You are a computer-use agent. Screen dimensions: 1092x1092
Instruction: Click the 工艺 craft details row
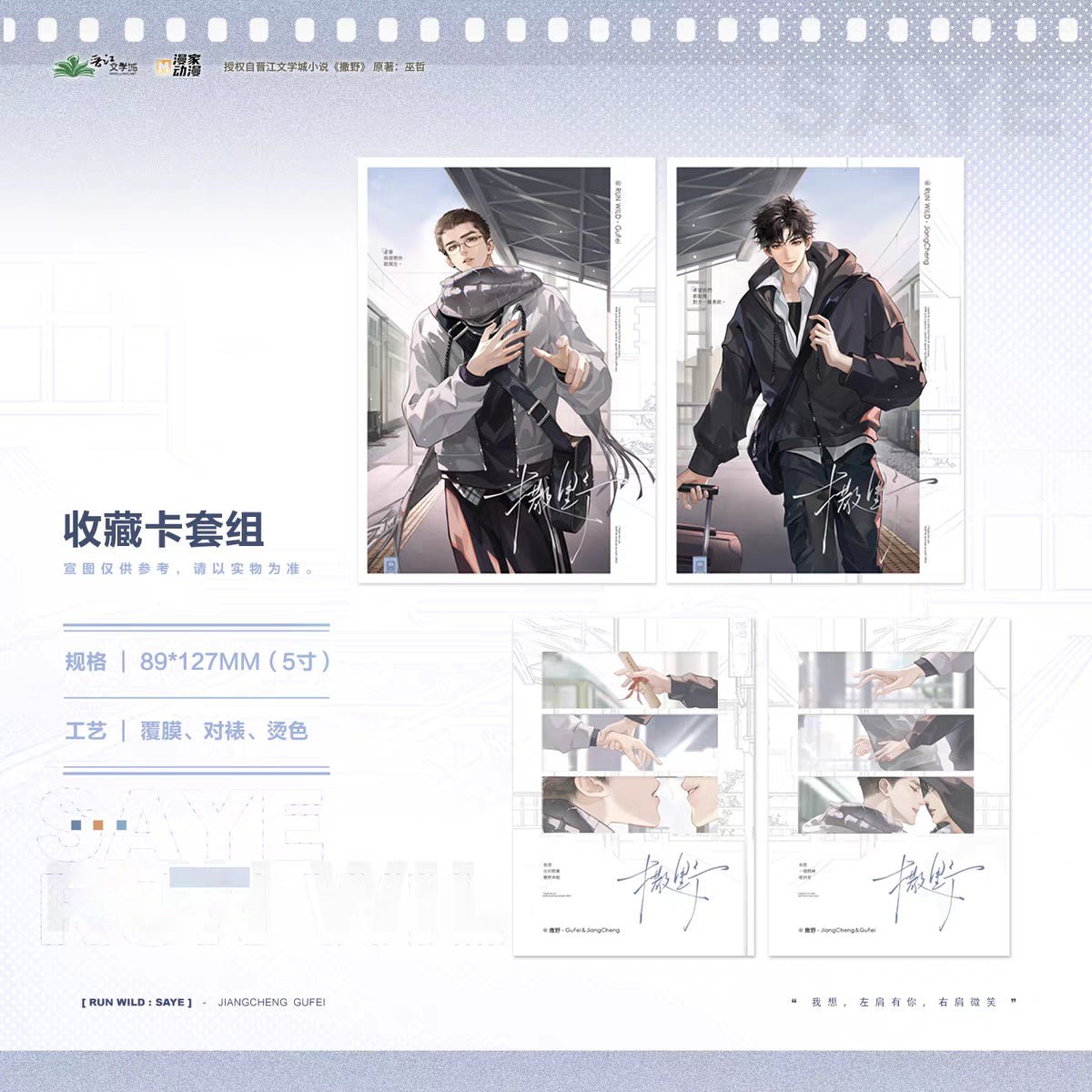point(187,731)
